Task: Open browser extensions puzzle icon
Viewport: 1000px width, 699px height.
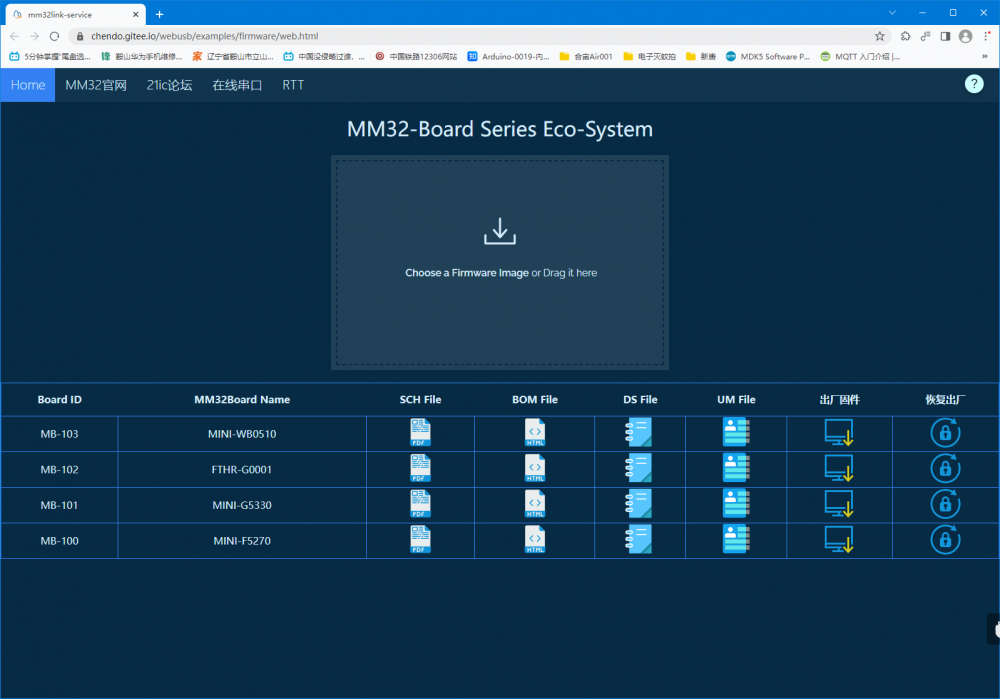Action: [905, 36]
